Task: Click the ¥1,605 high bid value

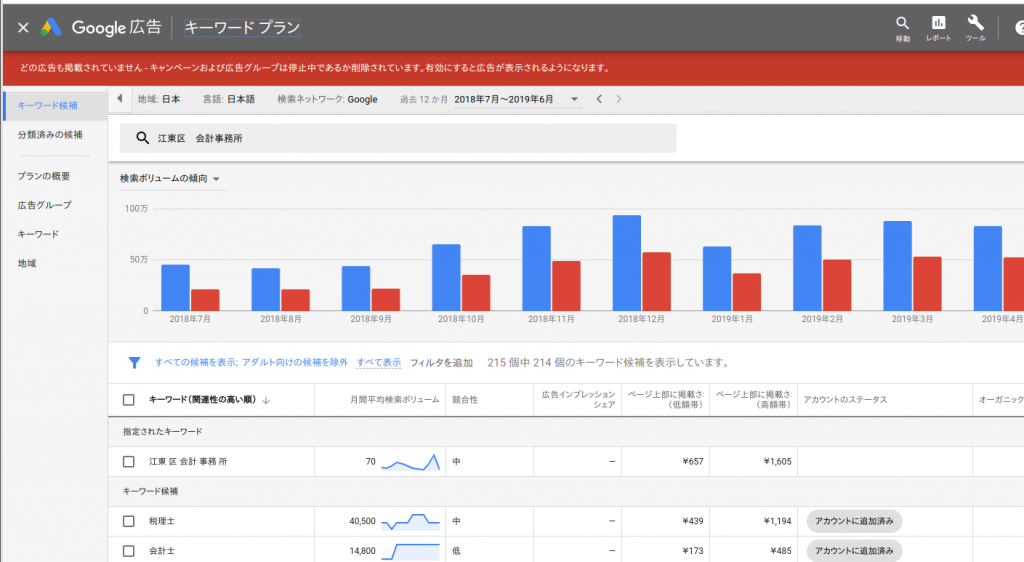Action: pos(777,461)
